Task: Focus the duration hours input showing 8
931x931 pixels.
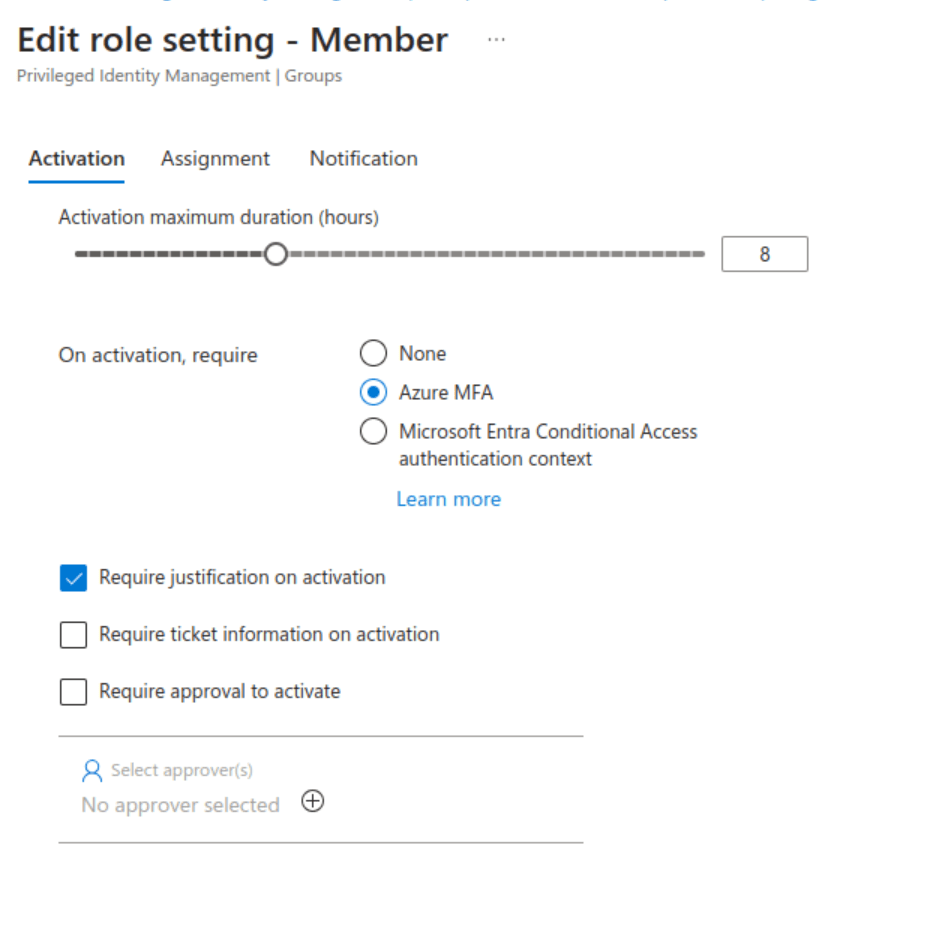Action: point(764,255)
